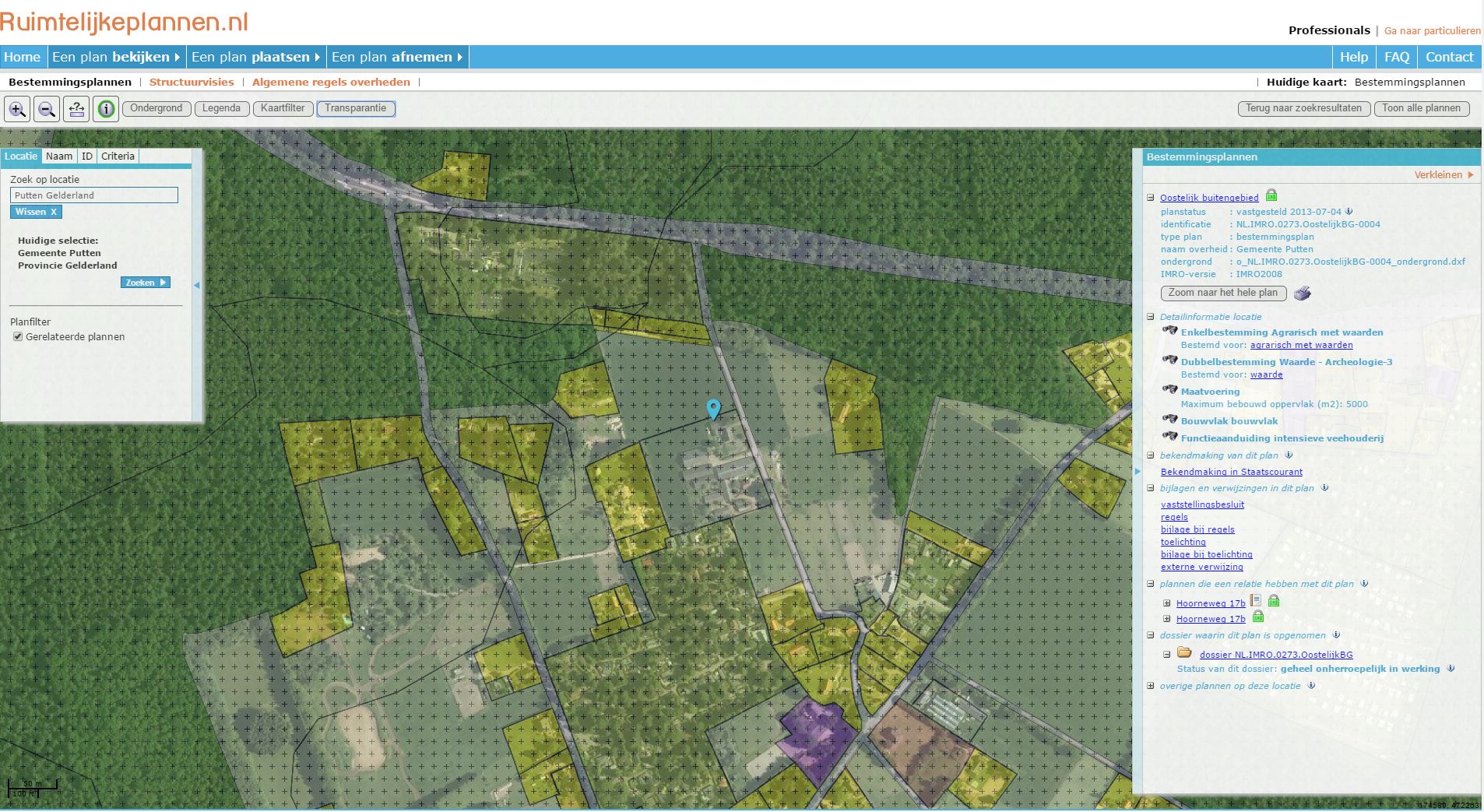Switch to the ID search tab
The width and height of the screenshot is (1484, 812).
[87, 156]
